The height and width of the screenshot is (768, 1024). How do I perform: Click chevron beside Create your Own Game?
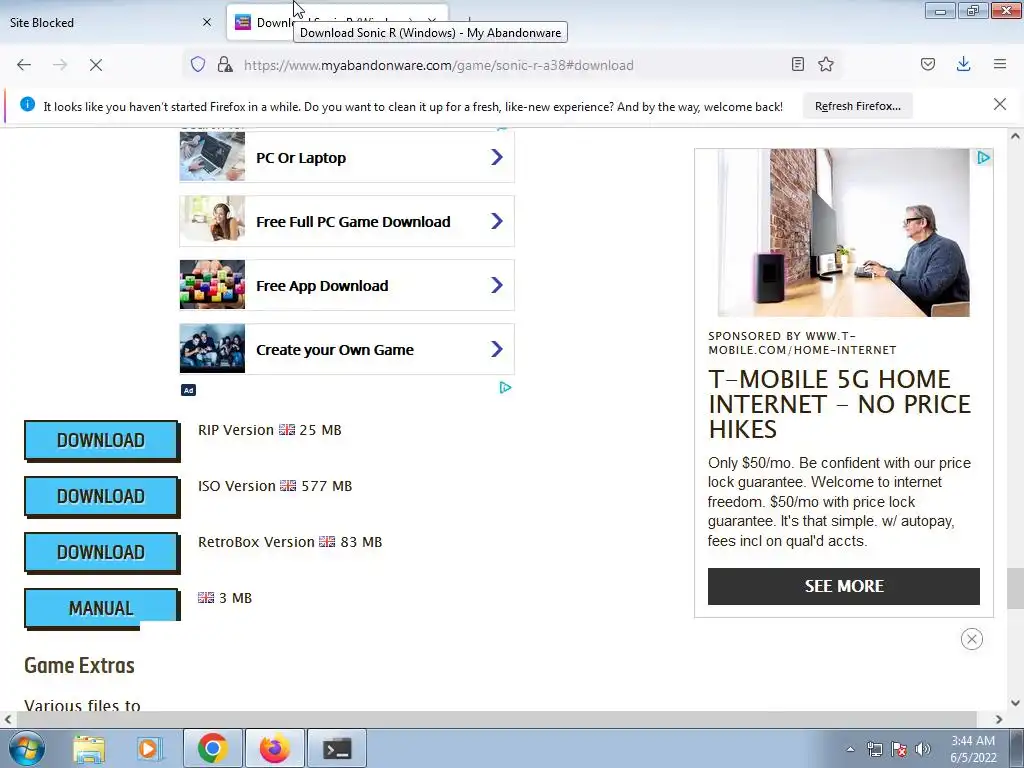point(497,349)
